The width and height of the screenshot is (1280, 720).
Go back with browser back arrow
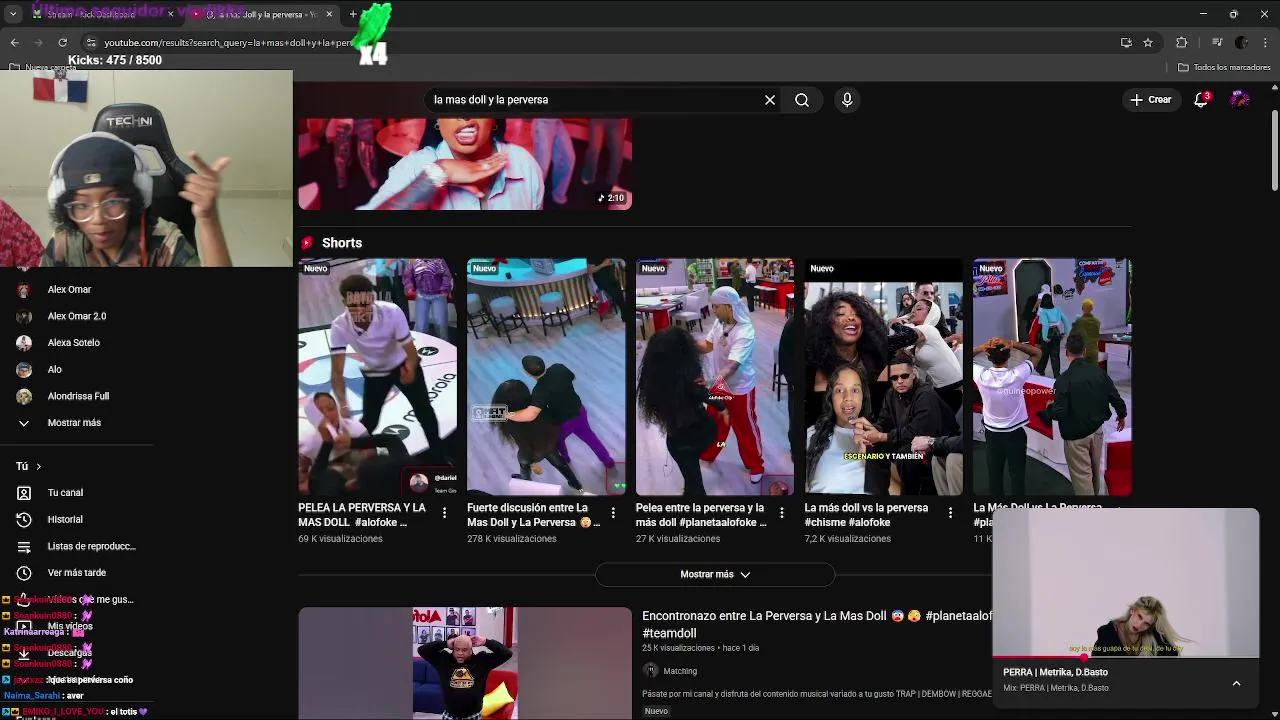(14, 42)
